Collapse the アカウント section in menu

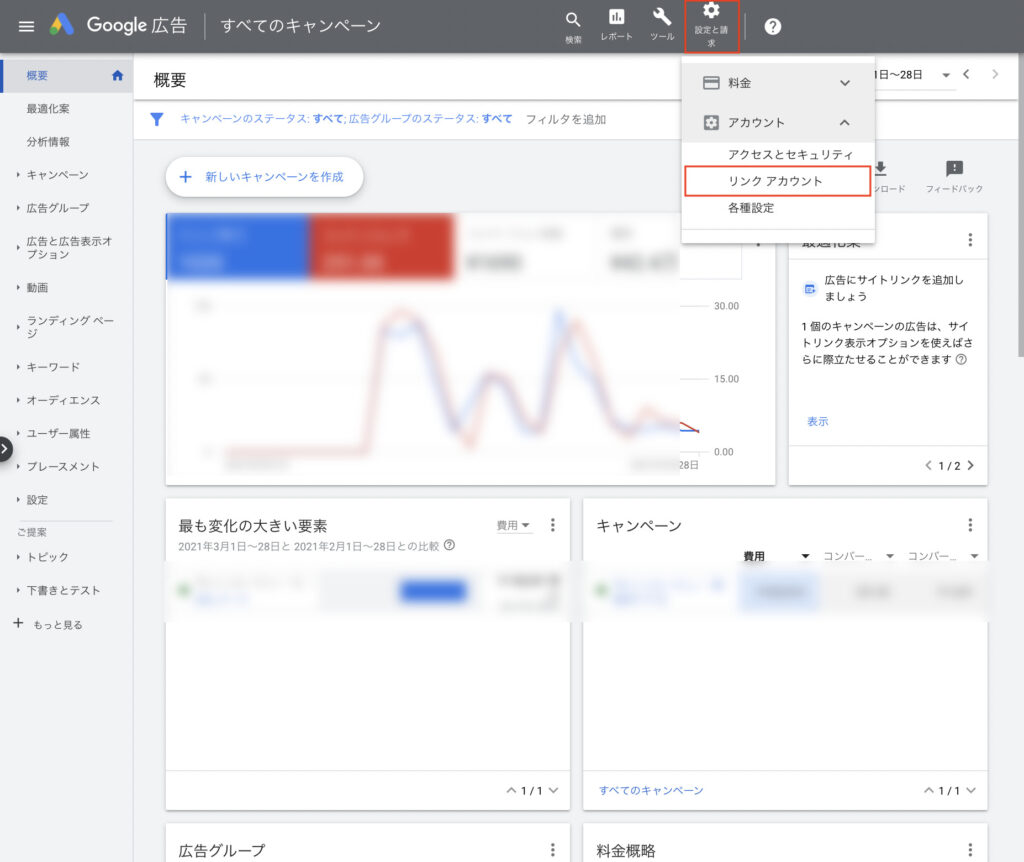pos(844,122)
